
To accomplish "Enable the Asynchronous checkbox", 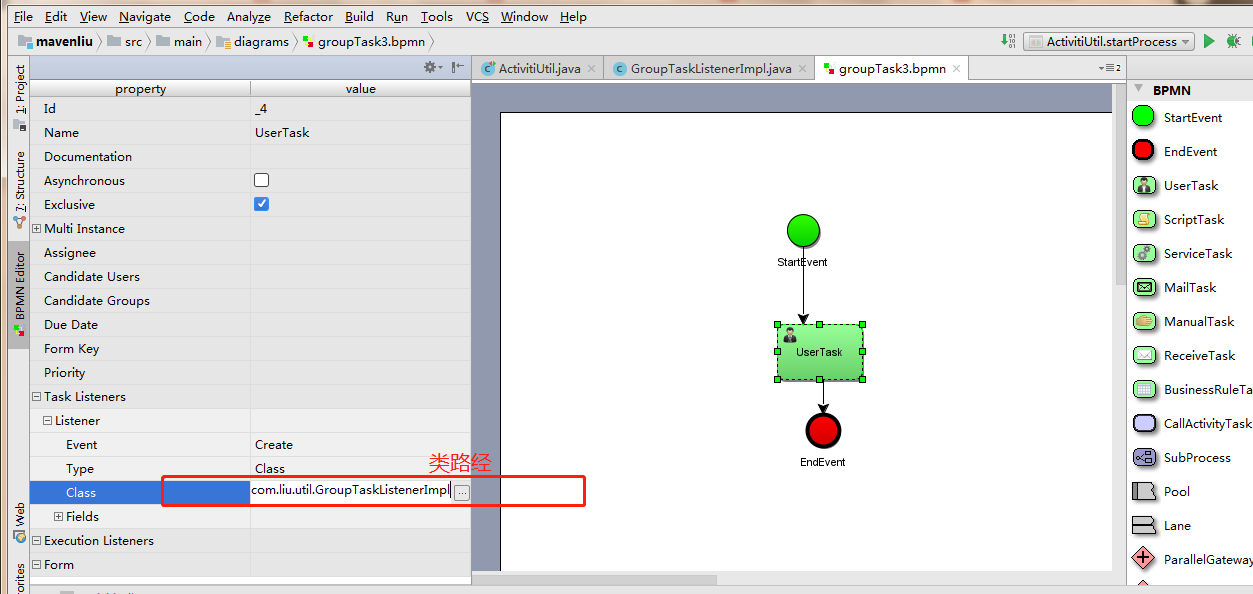I will (x=261, y=180).
